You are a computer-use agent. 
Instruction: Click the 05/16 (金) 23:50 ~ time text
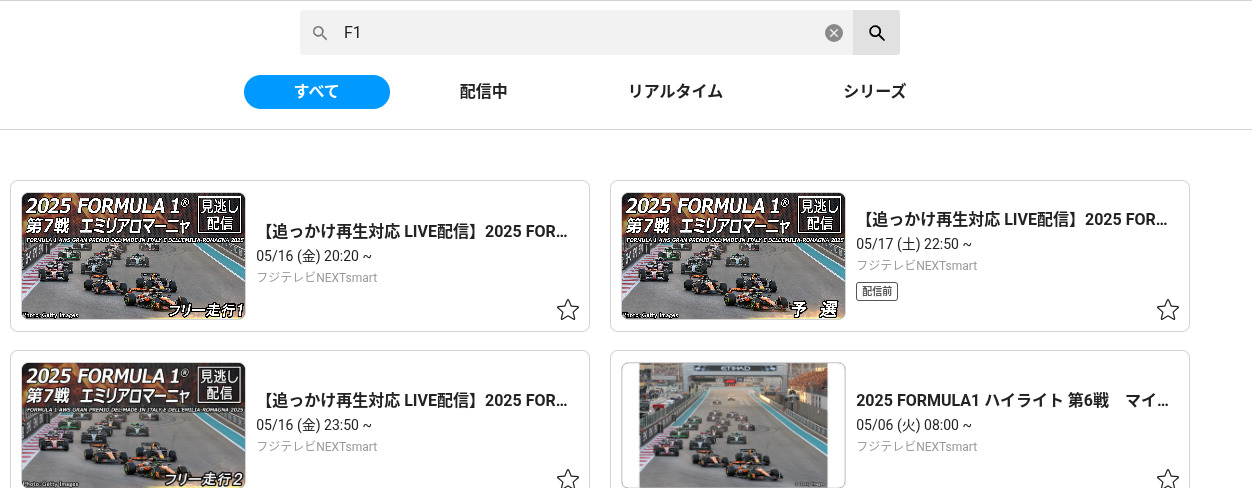[314, 425]
